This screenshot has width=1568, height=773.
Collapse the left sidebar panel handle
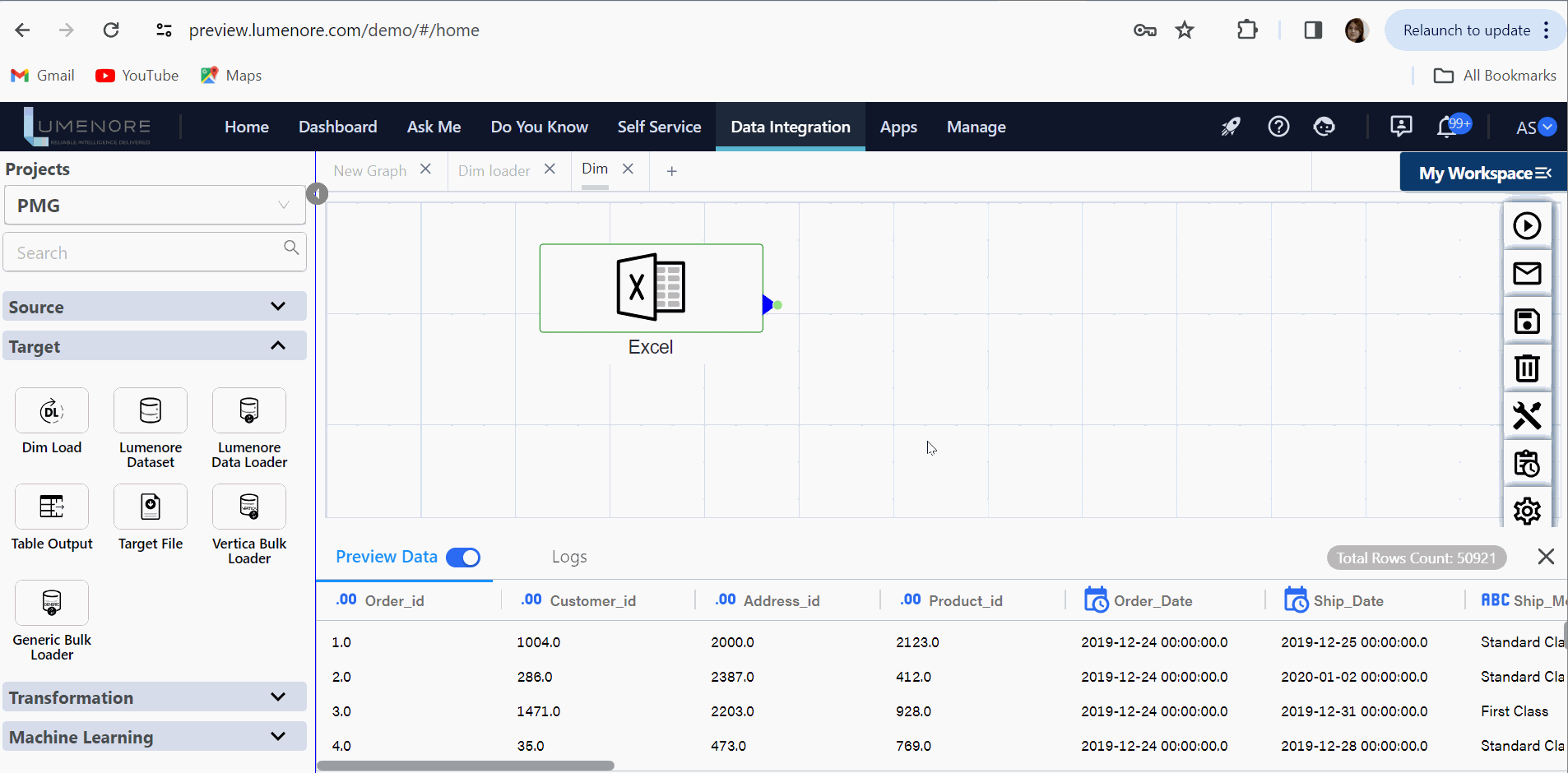point(317,193)
